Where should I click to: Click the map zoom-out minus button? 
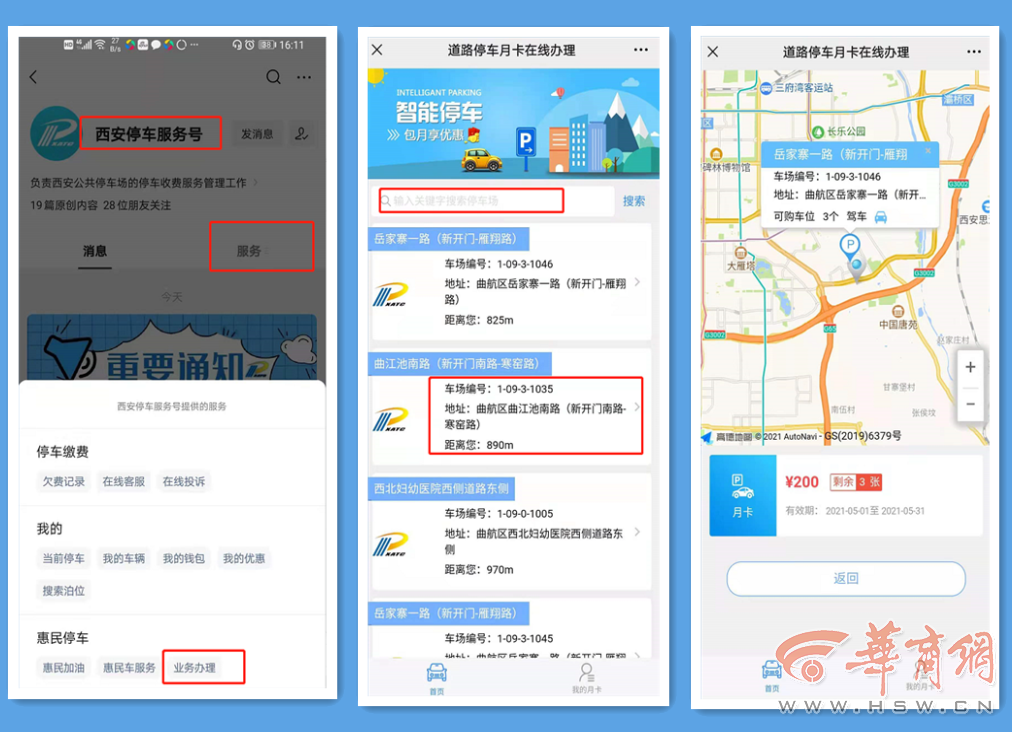click(x=970, y=404)
